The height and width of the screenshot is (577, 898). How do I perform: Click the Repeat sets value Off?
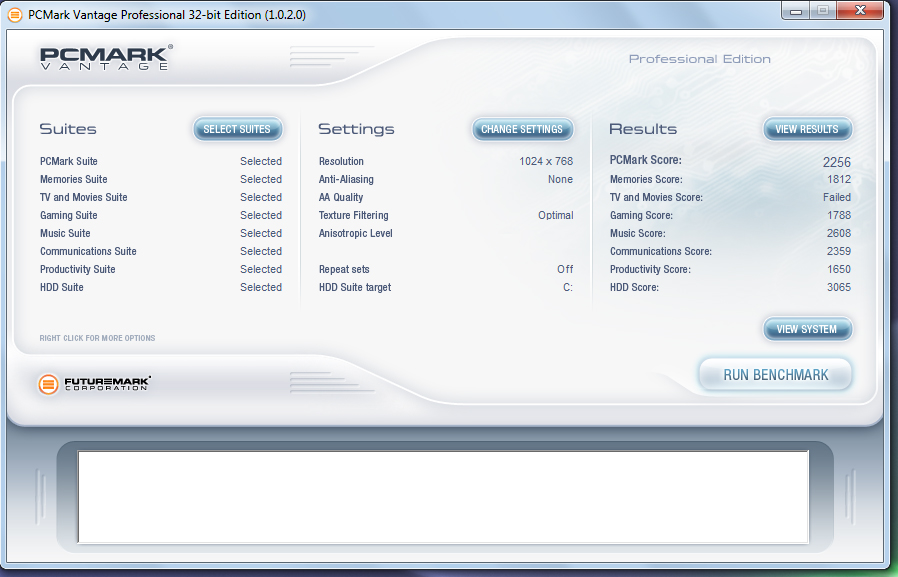click(x=565, y=269)
